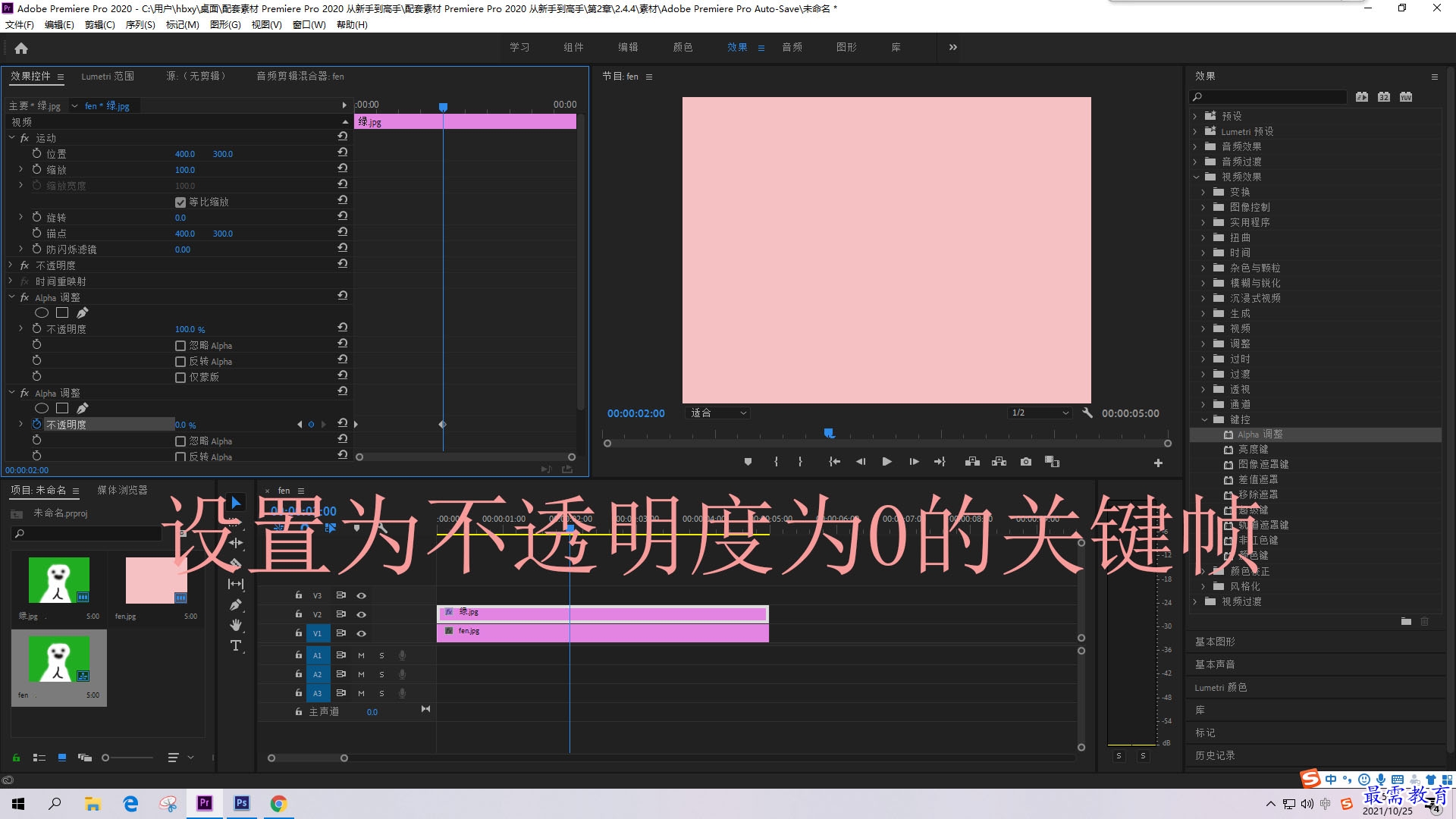
Task: Click the Extract button in program monitor
Action: [999, 462]
